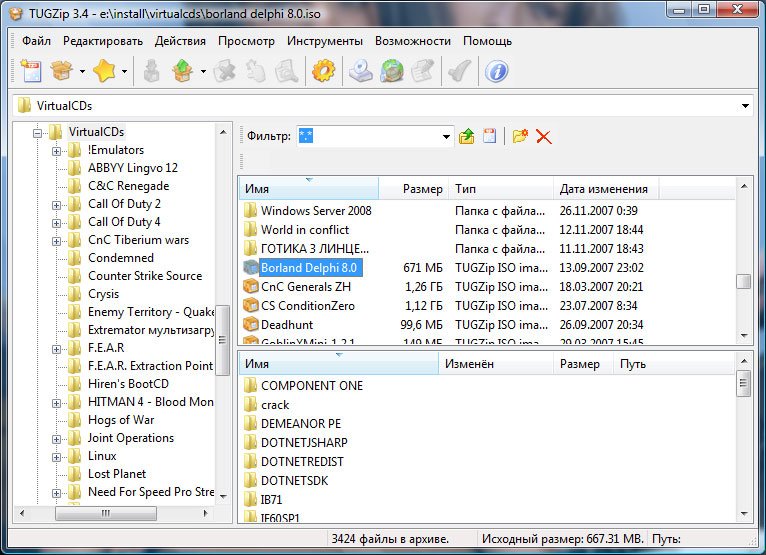Click the grayed delete files toolbar icon
Screen dimensions: 766x555
pyautogui.click(x=224, y=71)
